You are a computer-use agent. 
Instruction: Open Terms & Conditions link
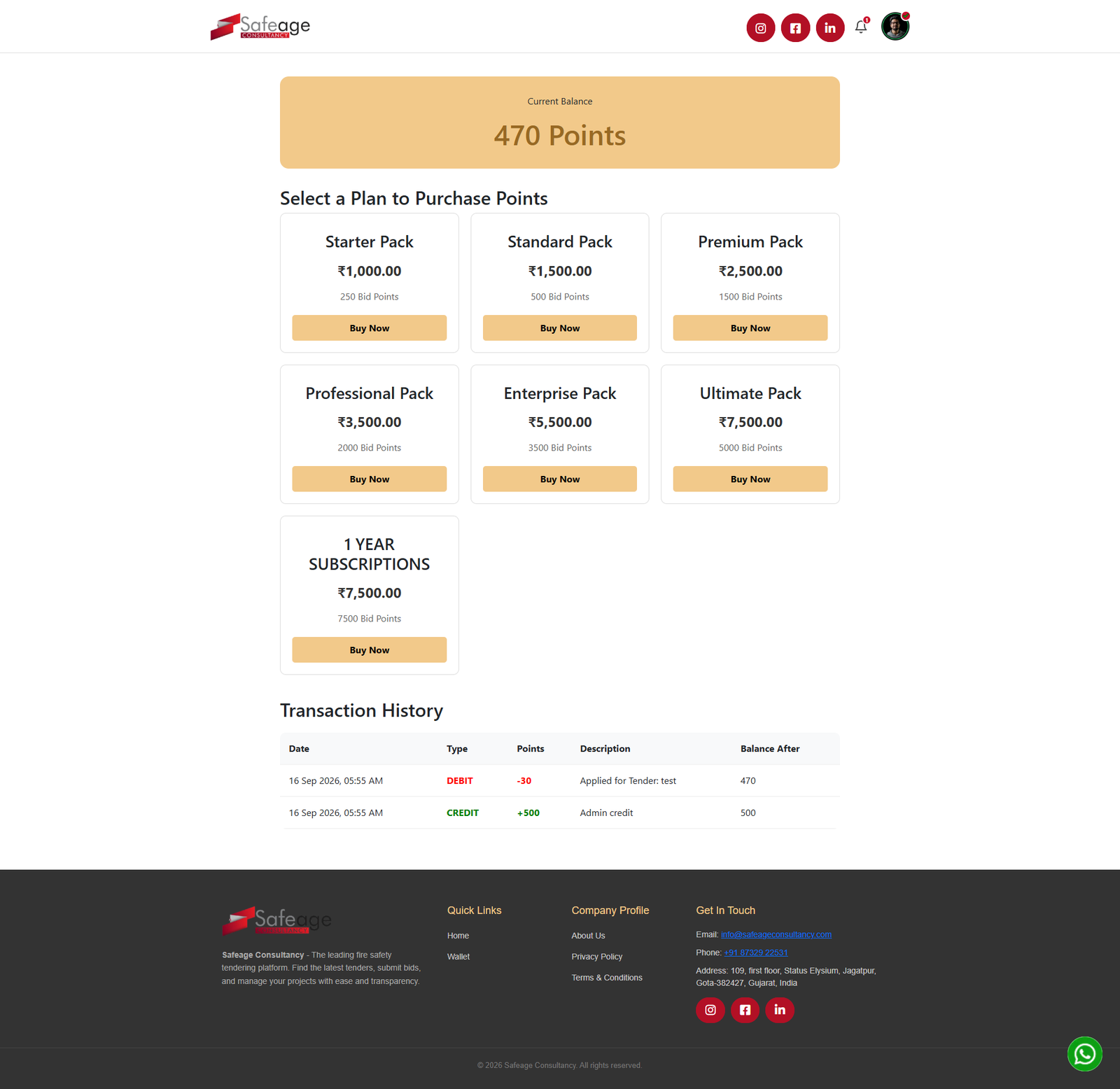point(607,978)
